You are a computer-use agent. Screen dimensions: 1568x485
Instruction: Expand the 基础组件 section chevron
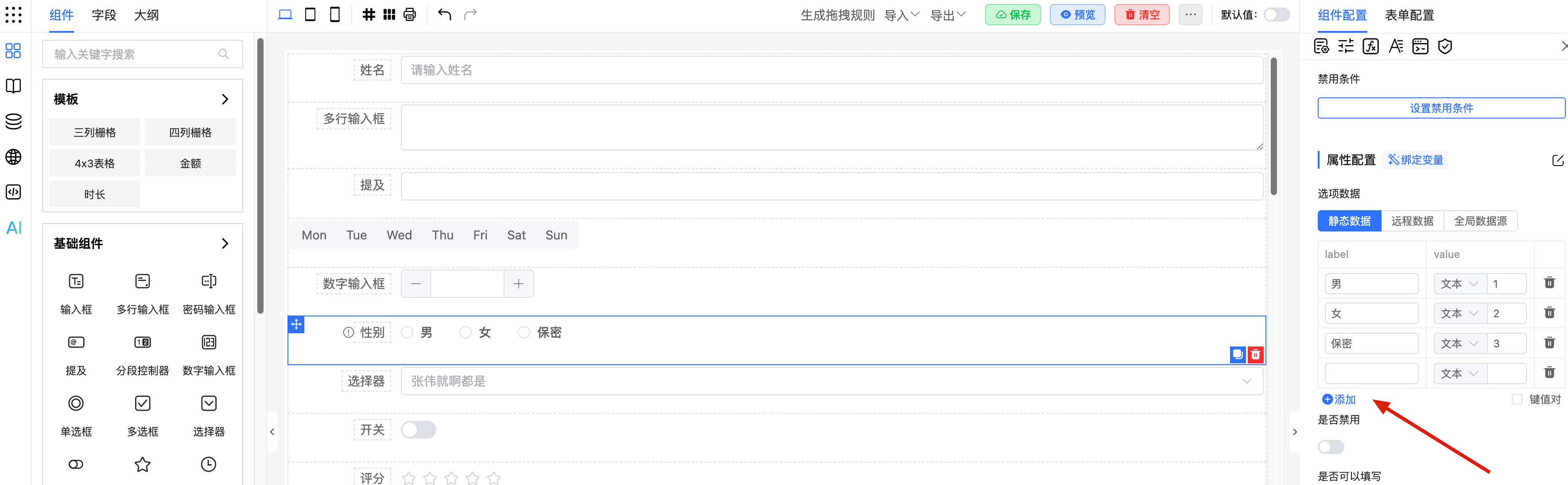click(225, 244)
